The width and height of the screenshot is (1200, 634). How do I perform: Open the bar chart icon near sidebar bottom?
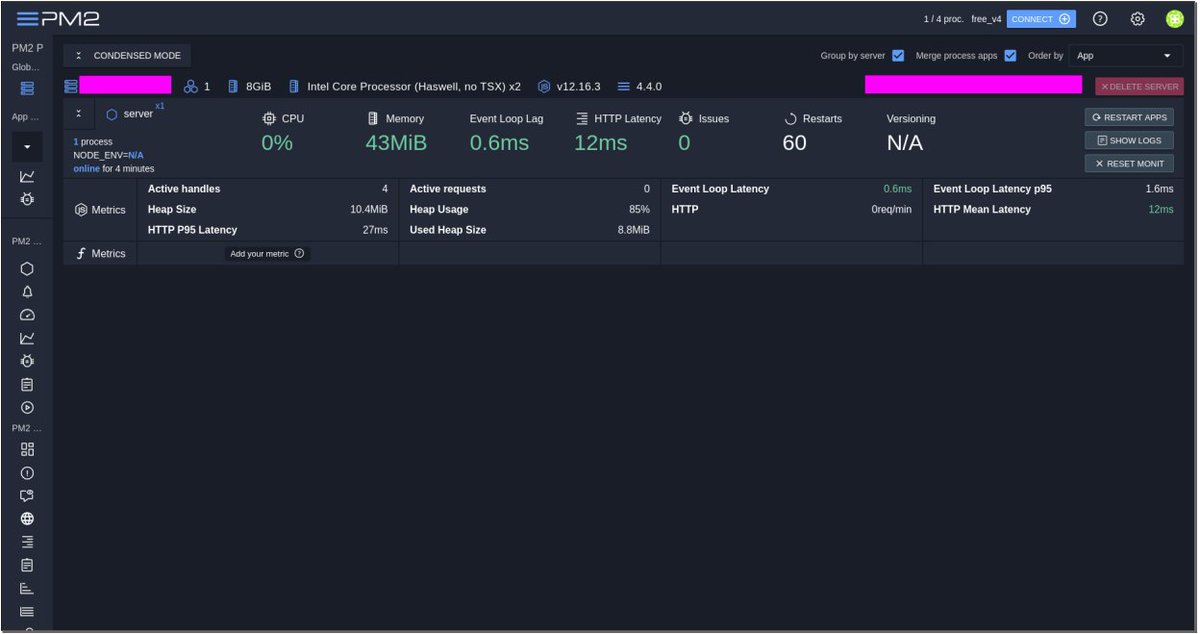(27, 588)
